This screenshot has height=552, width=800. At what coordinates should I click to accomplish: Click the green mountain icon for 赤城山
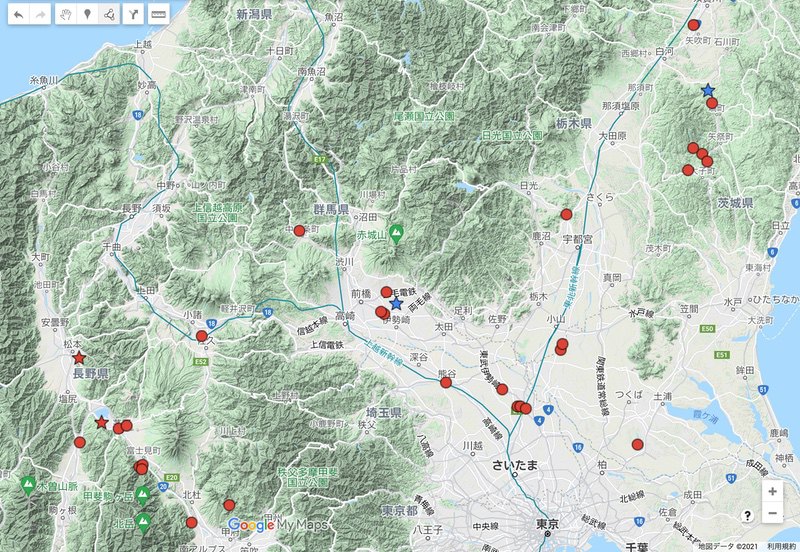(x=397, y=233)
